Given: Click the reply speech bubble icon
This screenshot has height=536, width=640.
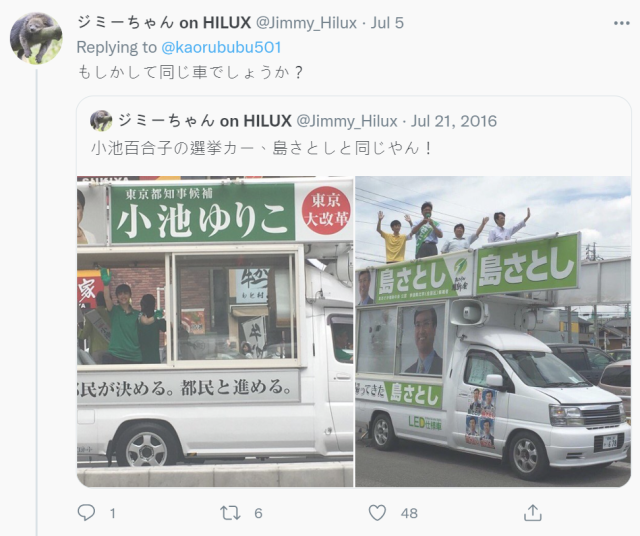Looking at the screenshot, I should (86, 512).
